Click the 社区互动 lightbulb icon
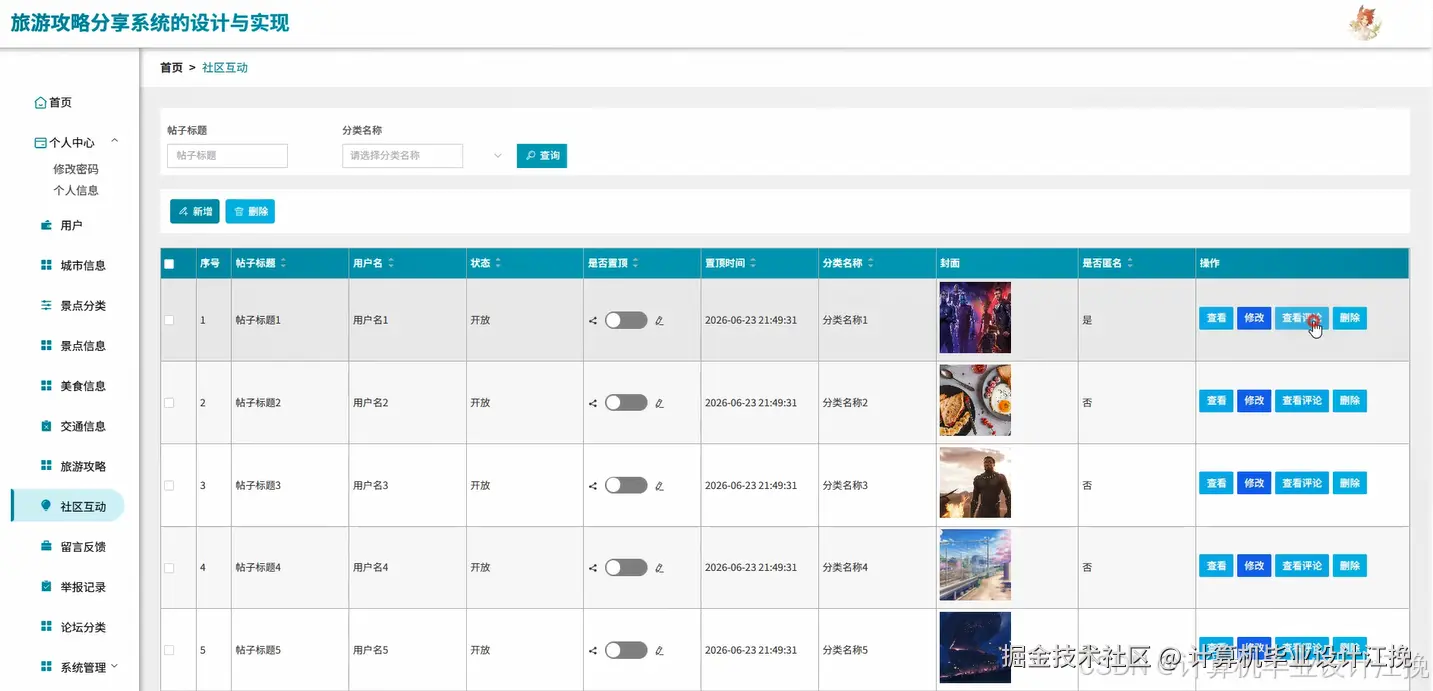The width and height of the screenshot is (1433, 691). [46, 506]
